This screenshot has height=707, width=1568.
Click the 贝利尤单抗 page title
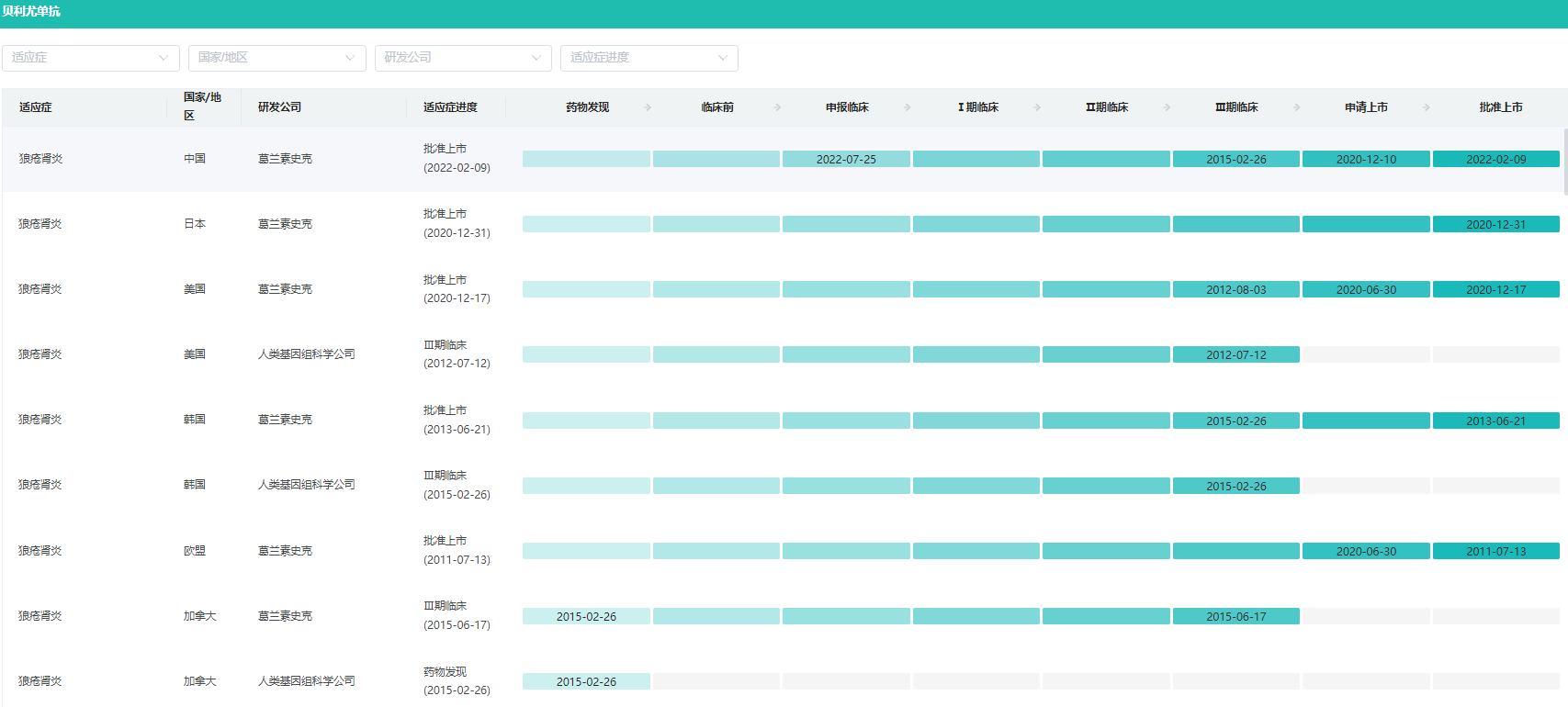click(31, 12)
